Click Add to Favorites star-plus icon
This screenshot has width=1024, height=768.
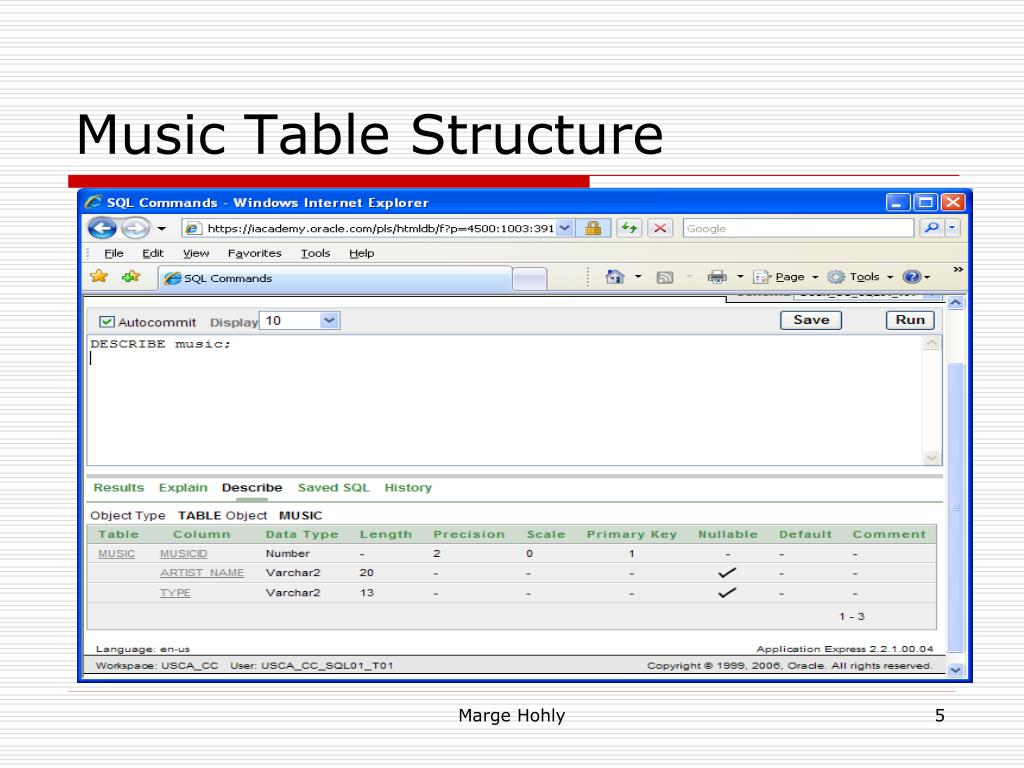131,277
